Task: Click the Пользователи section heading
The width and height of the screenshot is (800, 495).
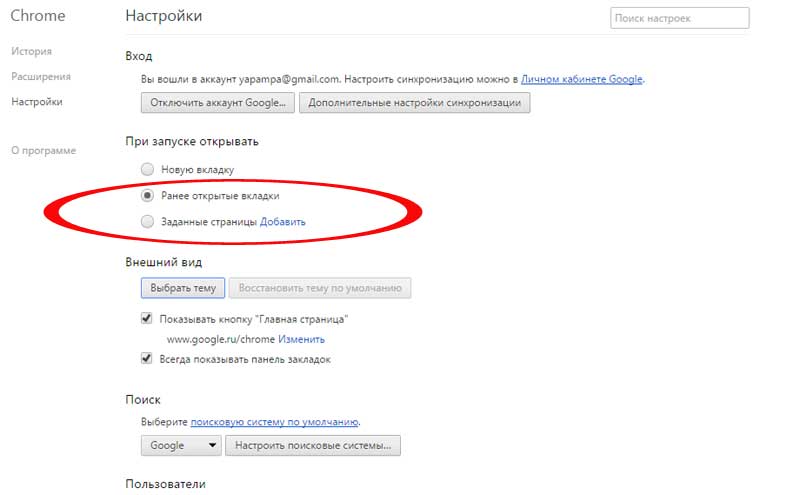Action: click(x=165, y=484)
